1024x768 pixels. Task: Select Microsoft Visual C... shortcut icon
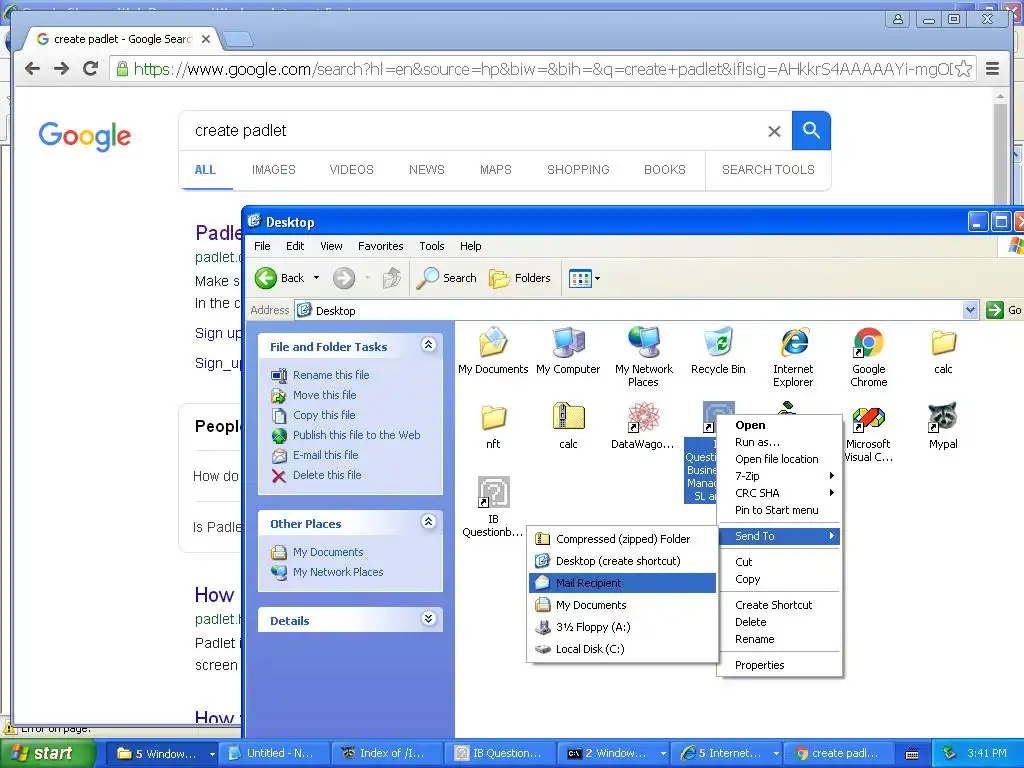click(869, 432)
